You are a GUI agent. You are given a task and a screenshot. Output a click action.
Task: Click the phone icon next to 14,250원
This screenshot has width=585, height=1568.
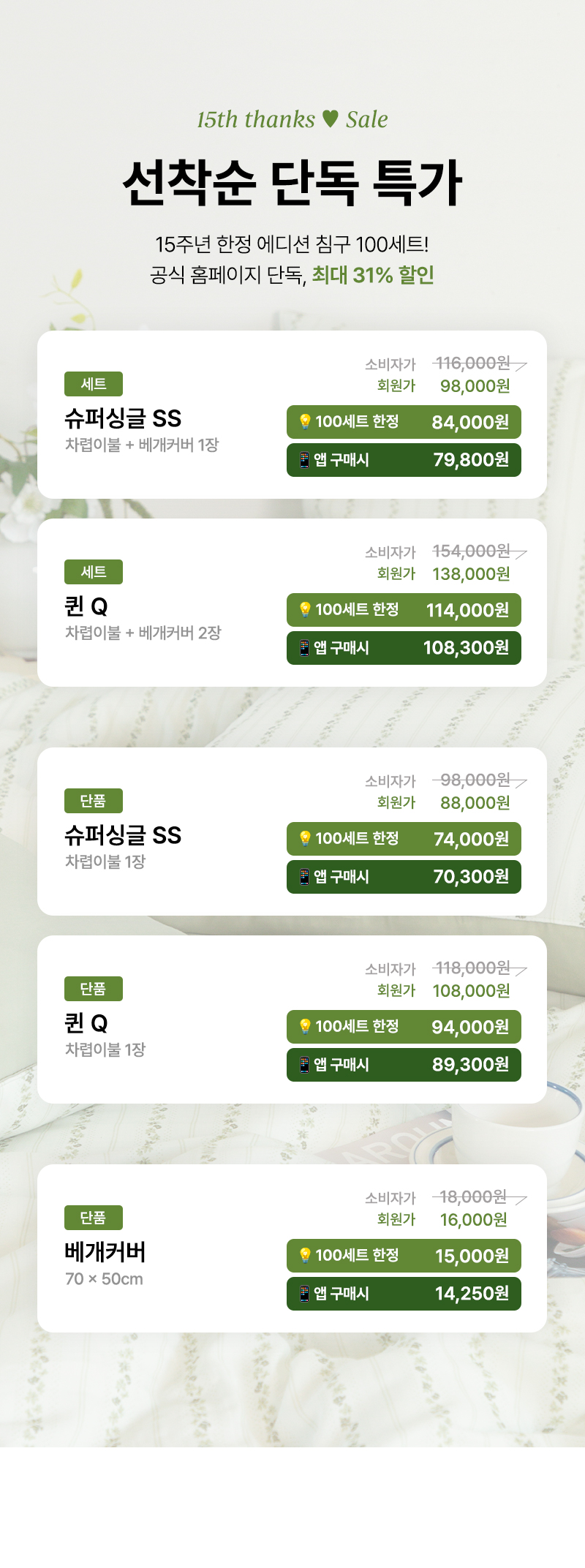click(304, 1294)
